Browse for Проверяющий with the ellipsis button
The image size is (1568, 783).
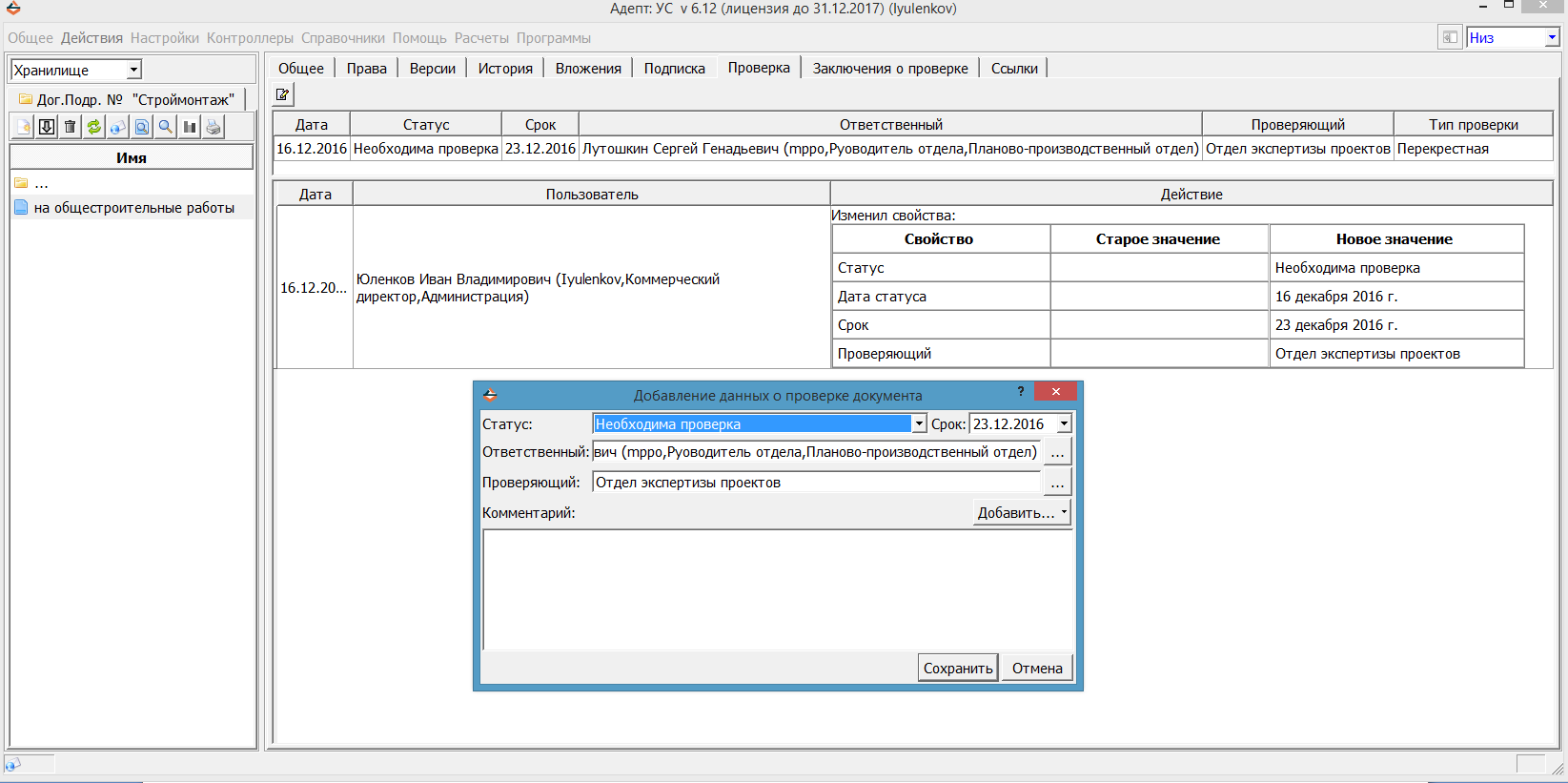tap(1057, 483)
